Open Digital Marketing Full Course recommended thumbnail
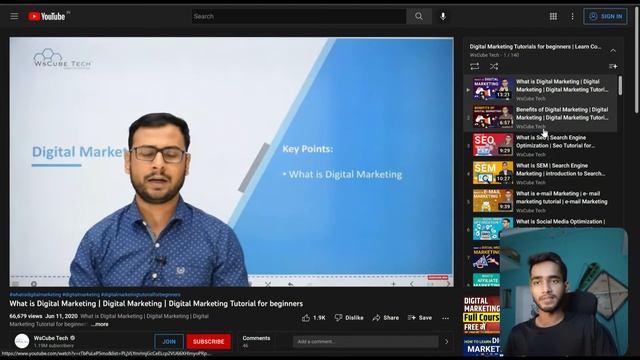Screen dimensions: 640x360 [482, 315]
